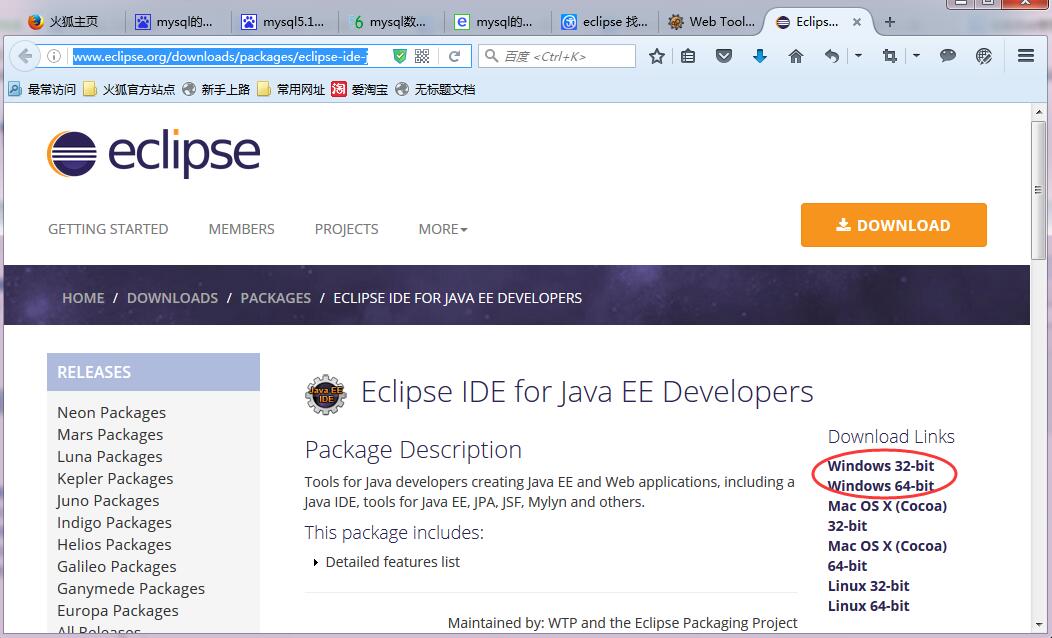Viewport: 1052px width, 638px height.
Task: Open Indigo Packages release
Action: [114, 523]
